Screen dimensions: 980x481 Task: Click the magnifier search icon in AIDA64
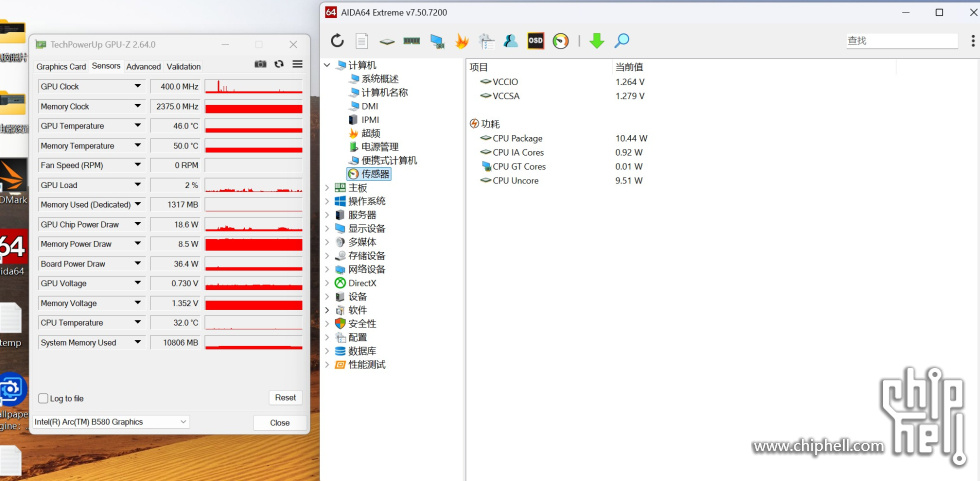point(621,41)
